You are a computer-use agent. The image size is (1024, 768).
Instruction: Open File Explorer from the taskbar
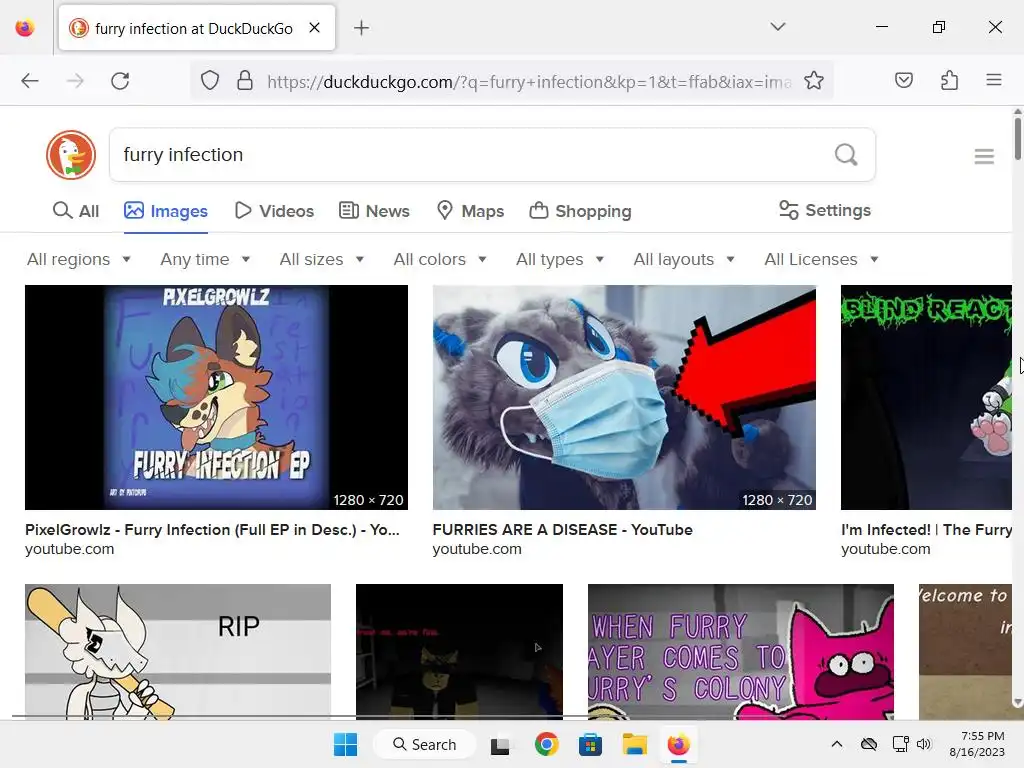634,744
